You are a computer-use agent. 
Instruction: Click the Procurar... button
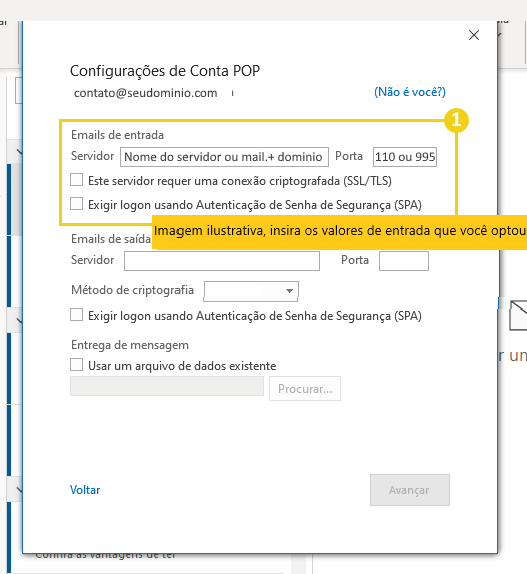pyautogui.click(x=305, y=388)
